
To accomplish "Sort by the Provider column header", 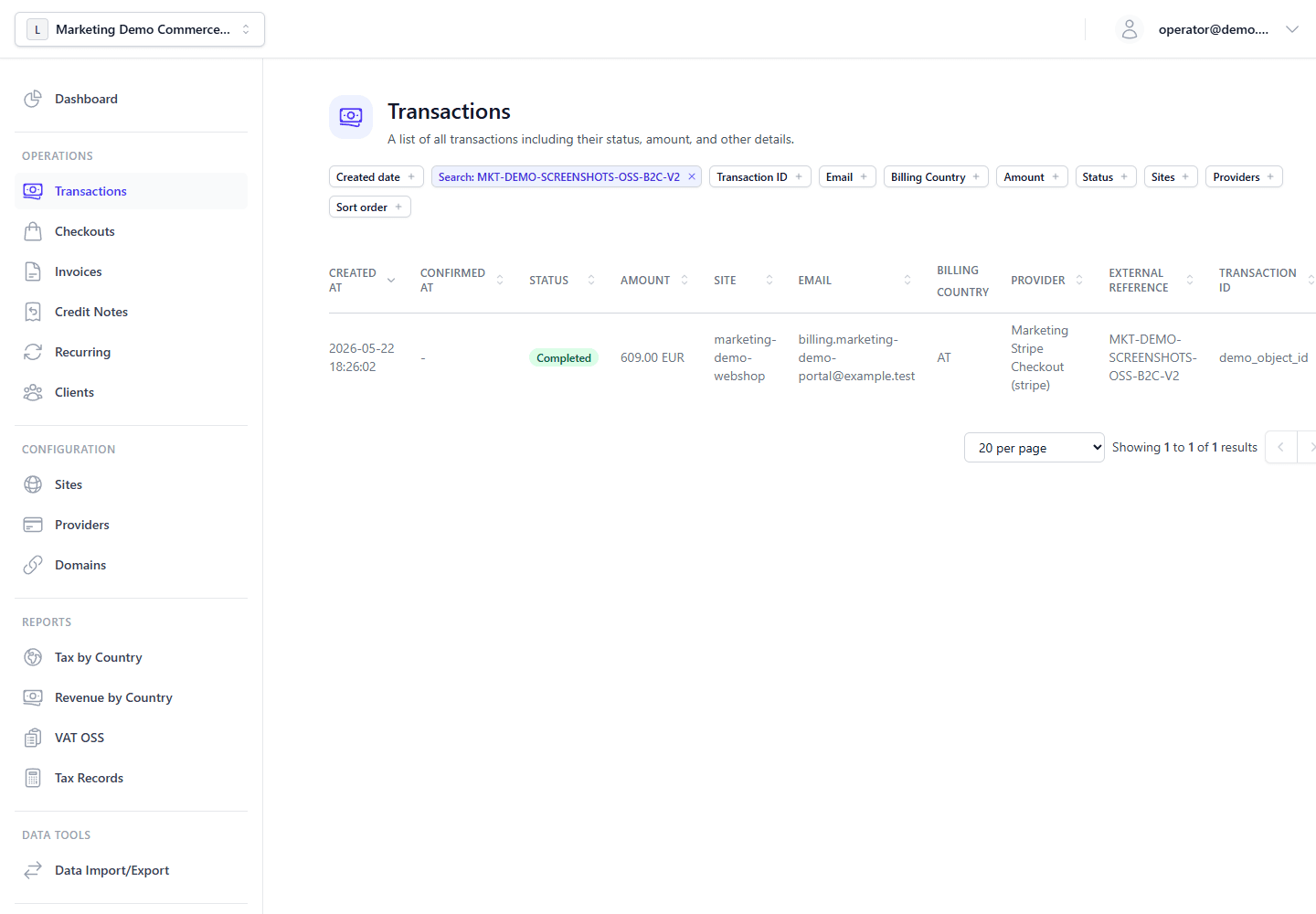I will (1047, 281).
